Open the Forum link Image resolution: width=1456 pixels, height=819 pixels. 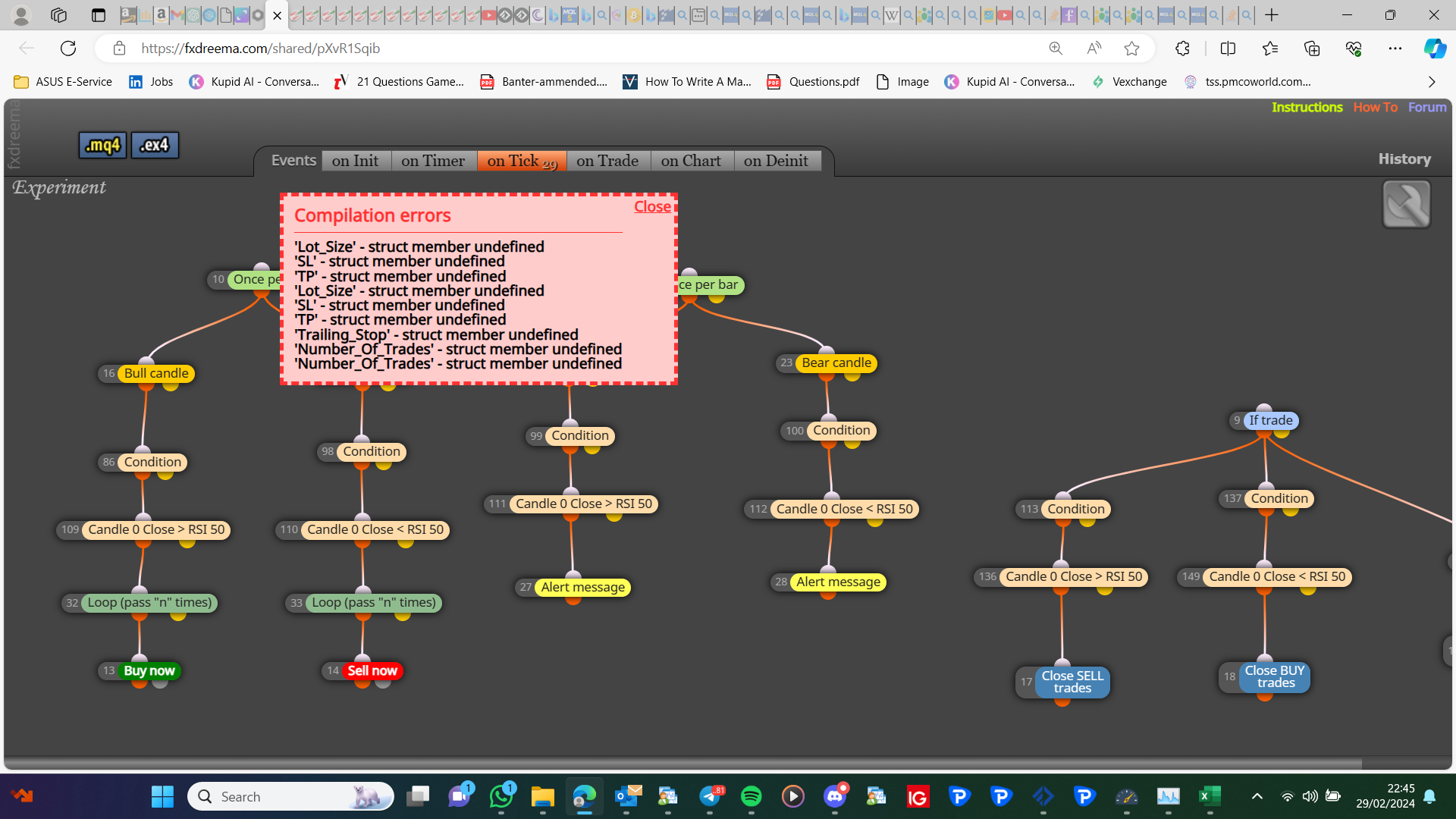point(1427,107)
